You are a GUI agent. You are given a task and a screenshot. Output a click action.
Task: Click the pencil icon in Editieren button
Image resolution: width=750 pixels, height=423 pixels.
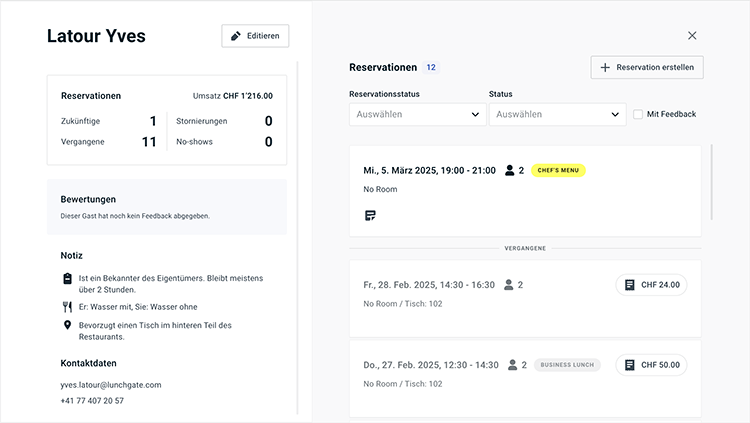[x=236, y=36]
